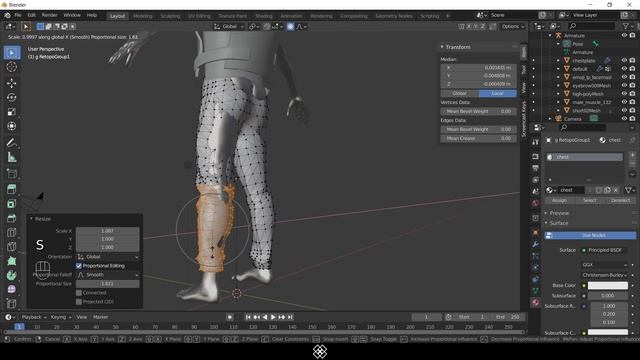Open the Tool properties tab
The image size is (640, 360).
pos(536,142)
